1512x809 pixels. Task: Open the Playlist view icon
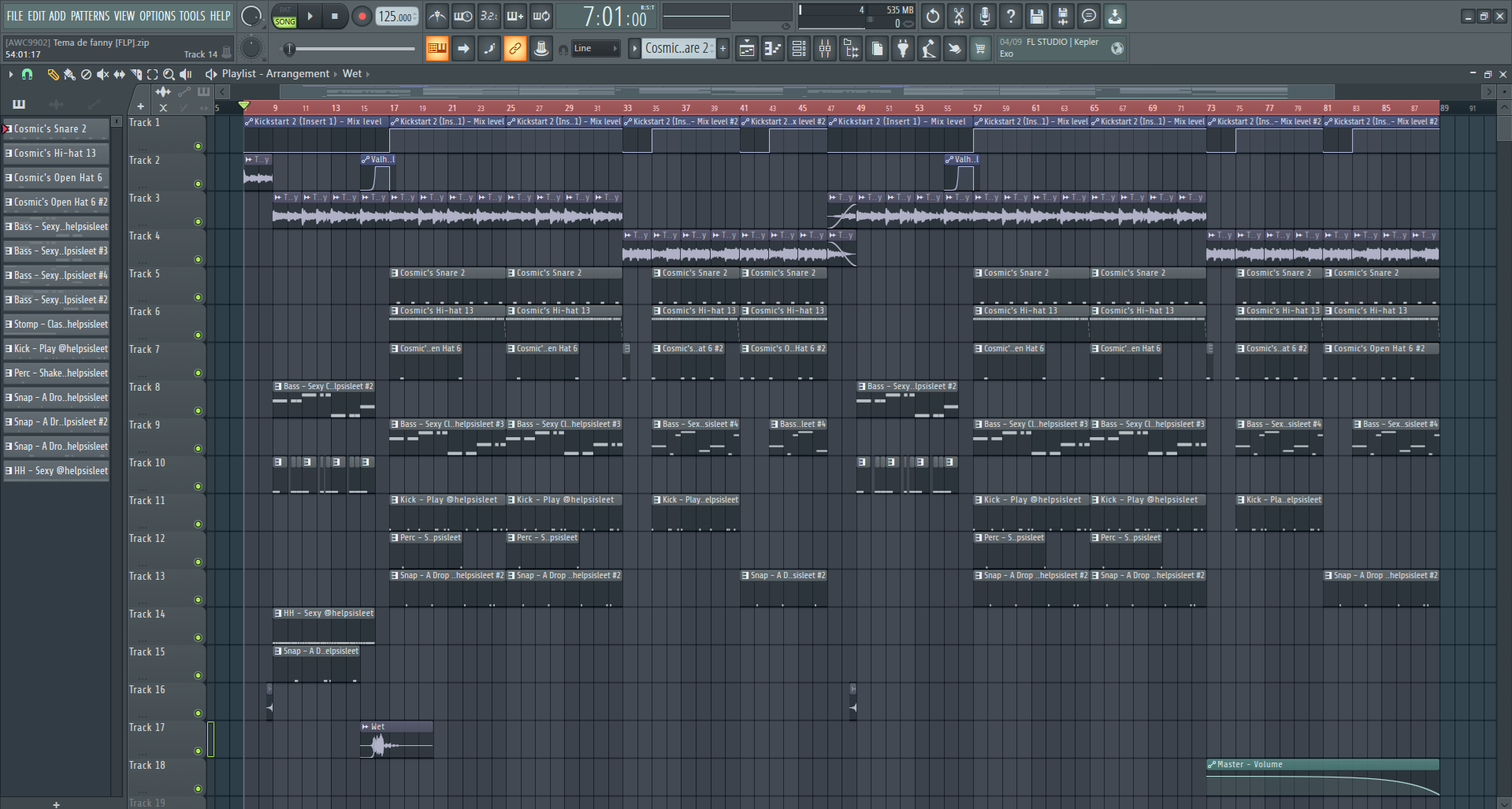coord(747,49)
